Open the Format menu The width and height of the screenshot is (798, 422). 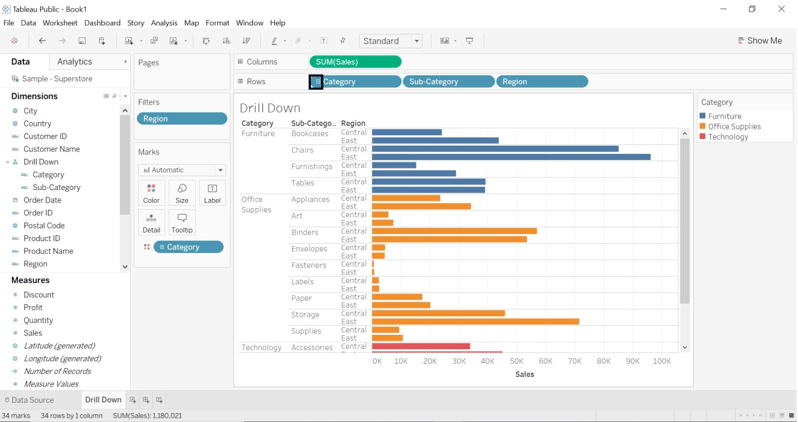217,23
